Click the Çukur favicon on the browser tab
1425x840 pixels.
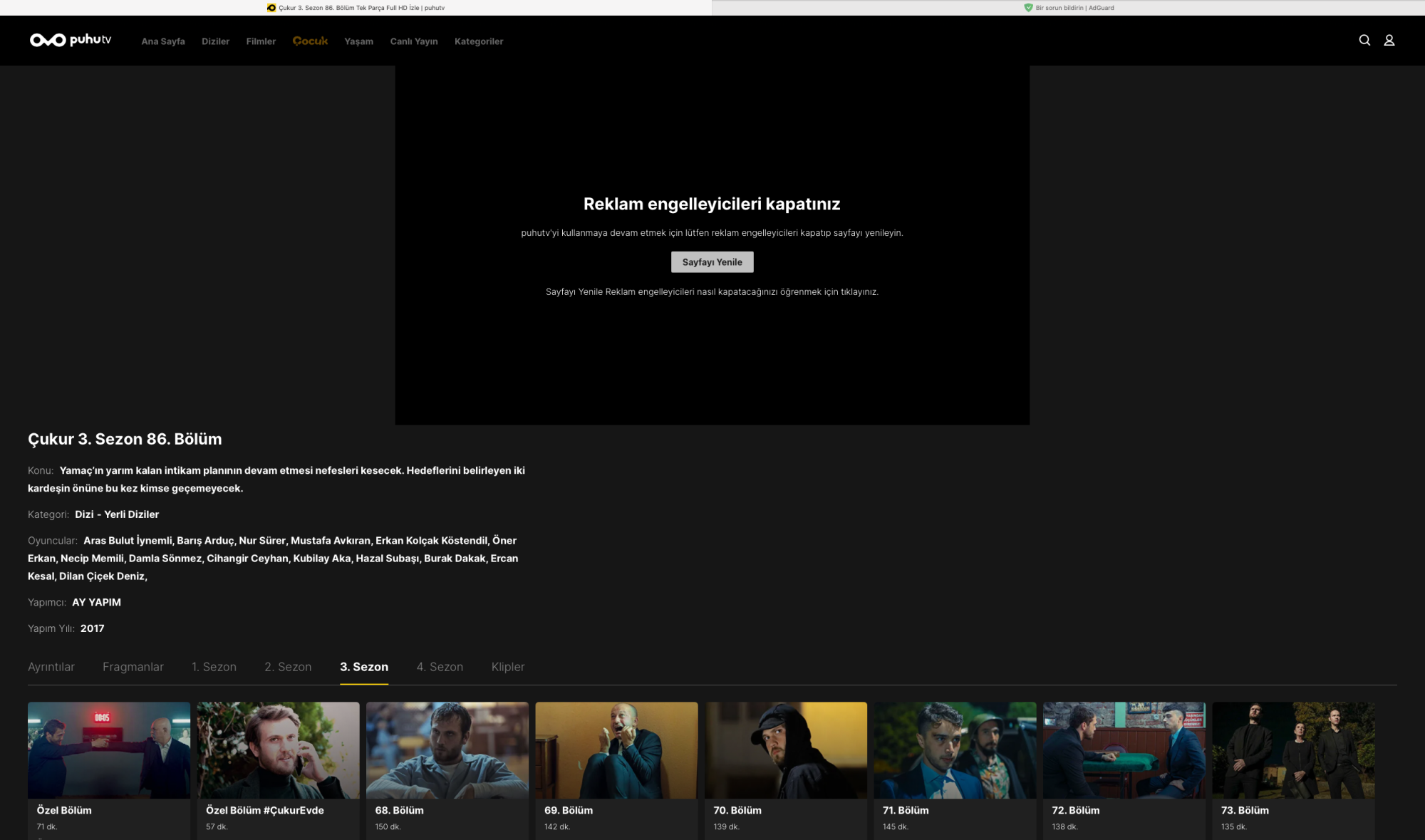[271, 7]
